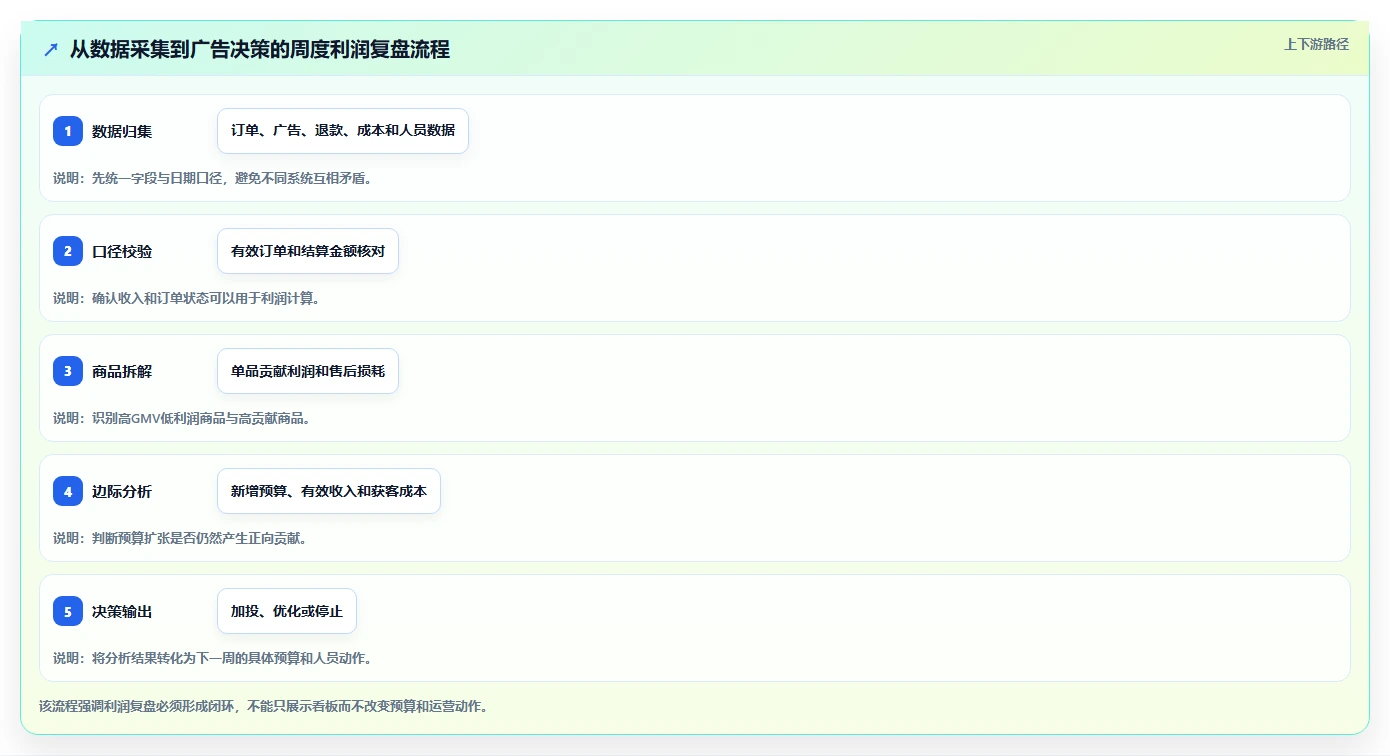
Task: Click the description 判断预算扩张是否仍然产生正向贡献
Action: [198, 538]
